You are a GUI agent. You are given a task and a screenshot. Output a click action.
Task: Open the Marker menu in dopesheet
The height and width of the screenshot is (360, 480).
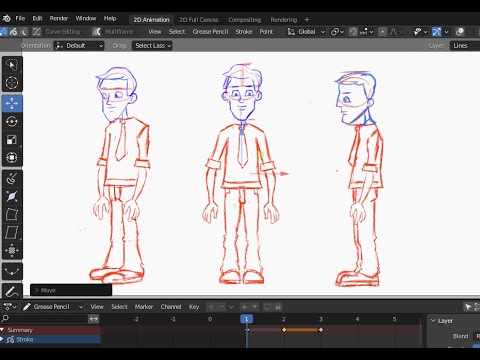pyautogui.click(x=144, y=307)
